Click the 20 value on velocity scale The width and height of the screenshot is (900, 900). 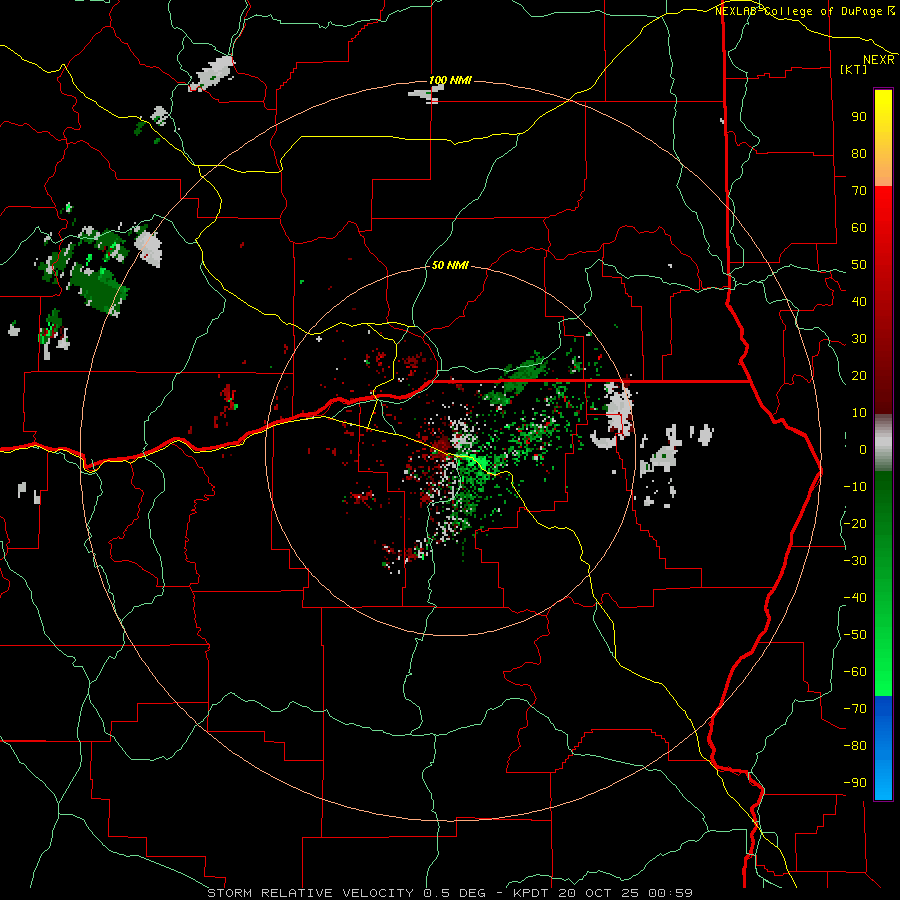tap(859, 376)
